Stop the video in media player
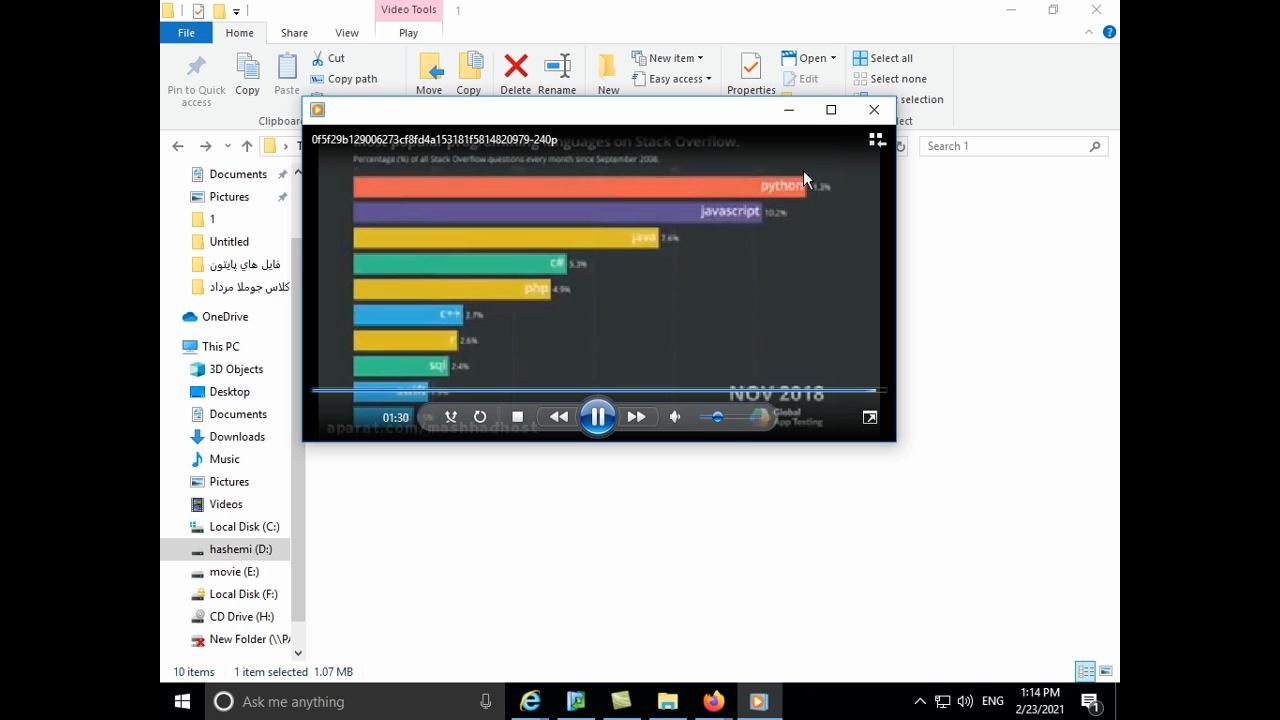 pyautogui.click(x=517, y=417)
